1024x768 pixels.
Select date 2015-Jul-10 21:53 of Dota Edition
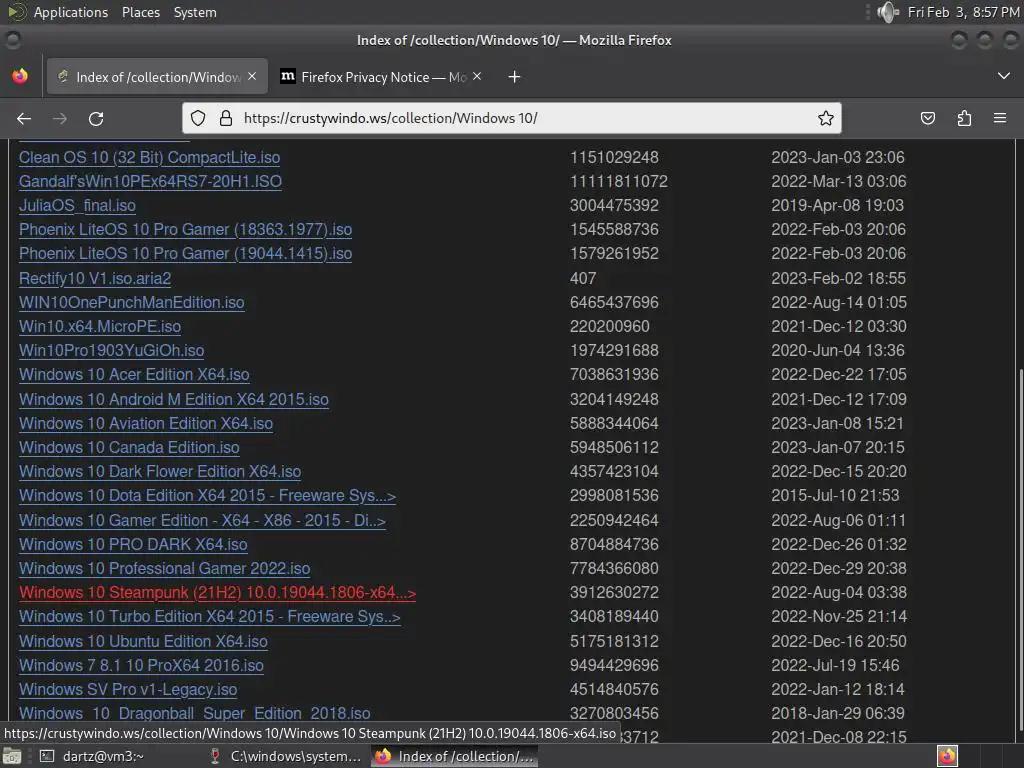click(x=835, y=496)
